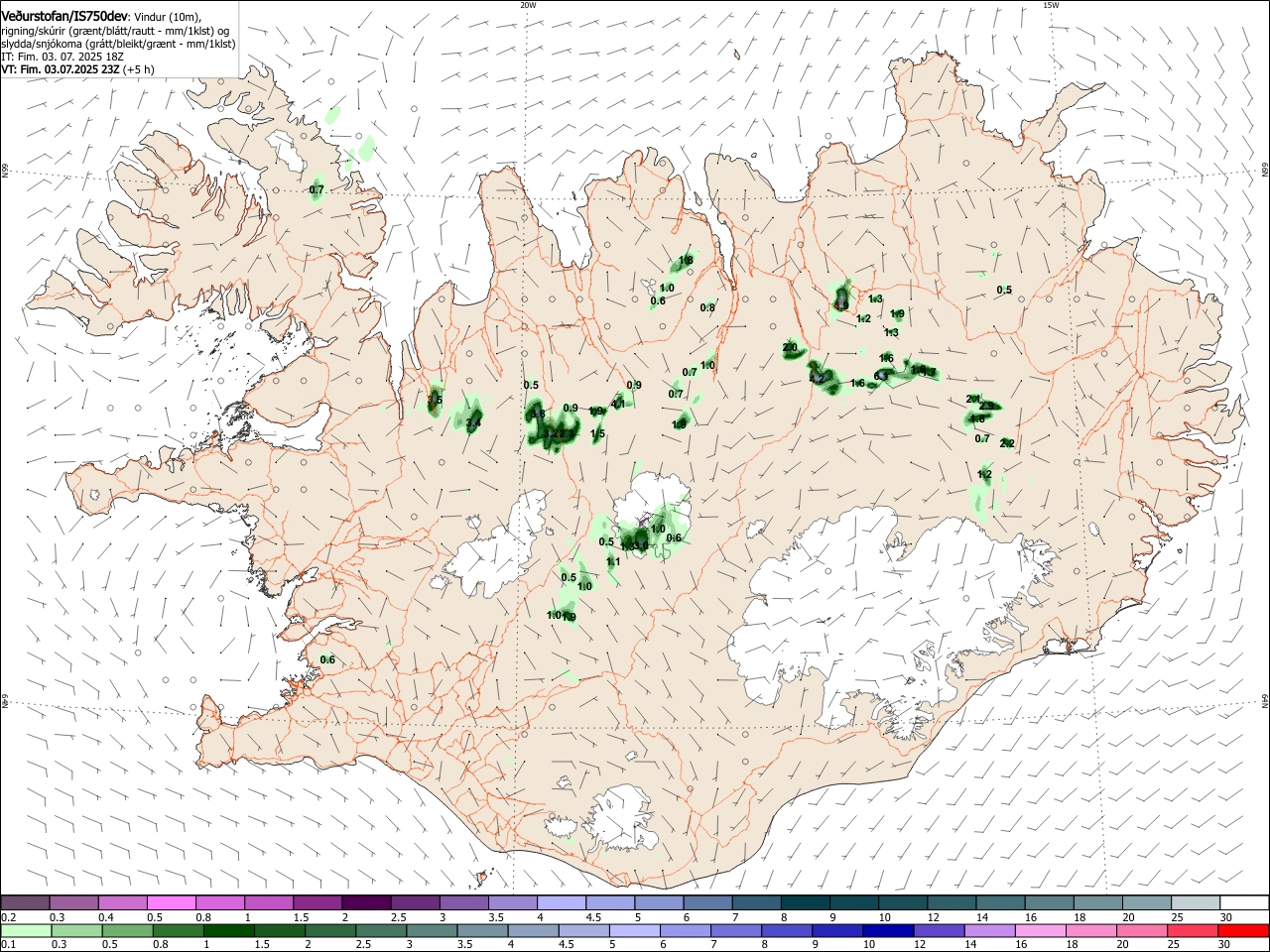
Task: Select the crimson swatch between lower 25 and 30
Action: (x=1194, y=931)
